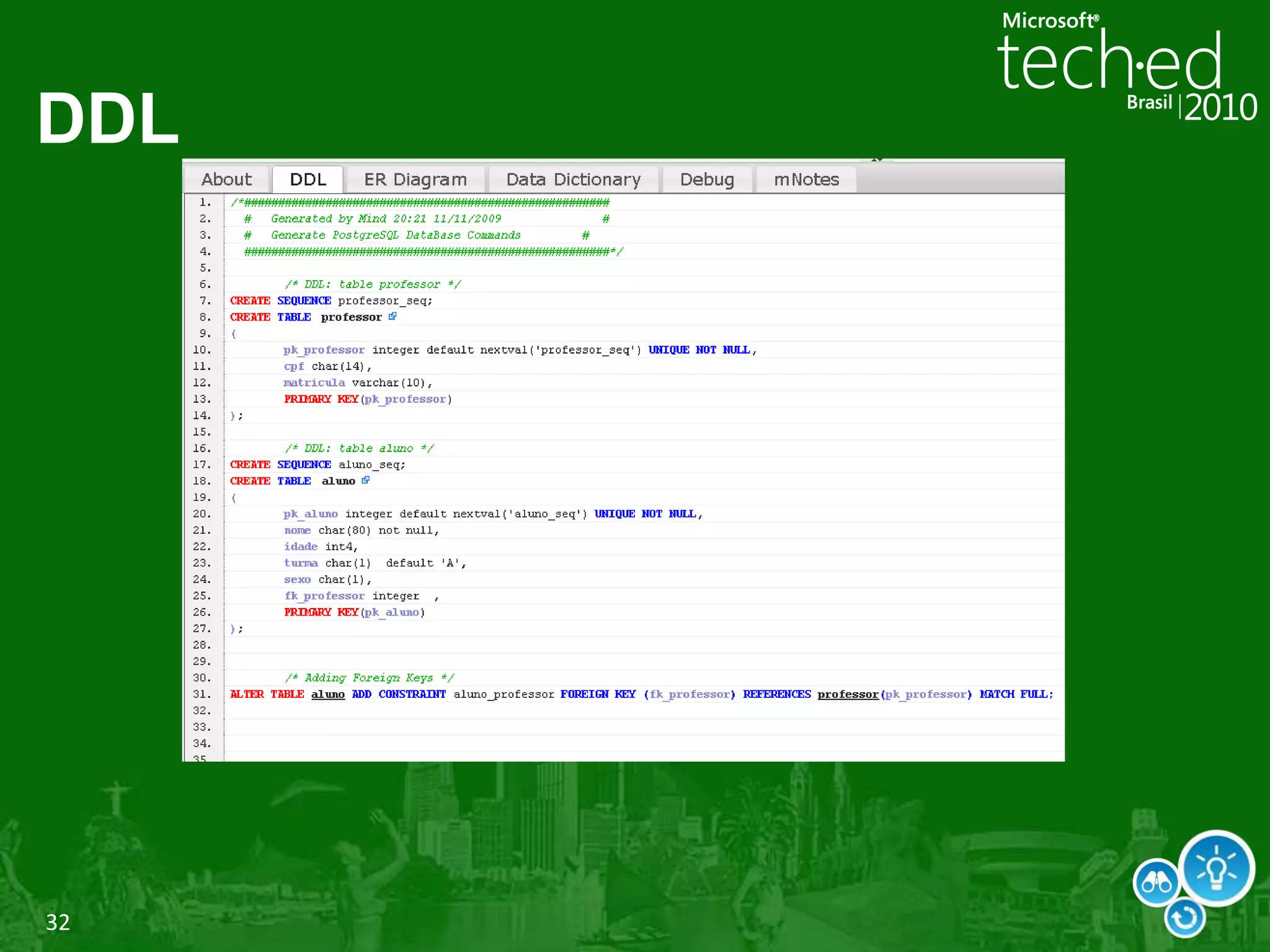Click aluno table name on line 18
The image size is (1270, 952).
pyautogui.click(x=338, y=481)
